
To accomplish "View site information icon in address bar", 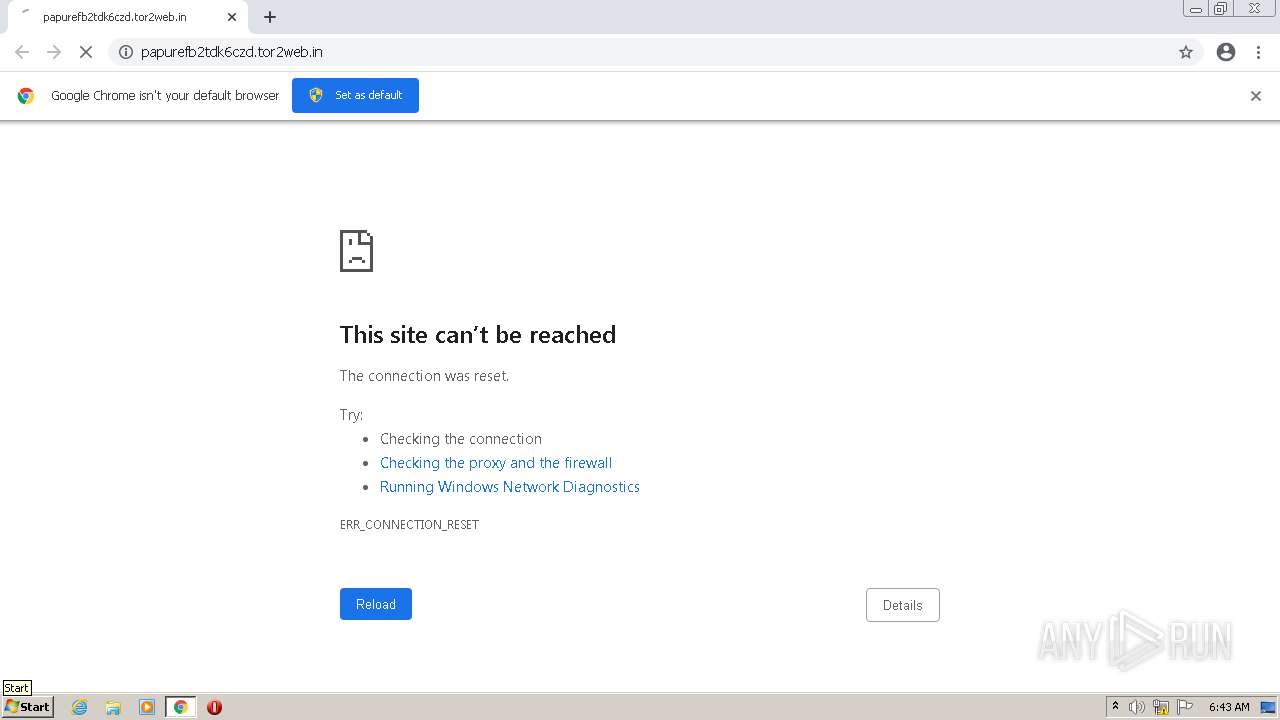I will 126,52.
